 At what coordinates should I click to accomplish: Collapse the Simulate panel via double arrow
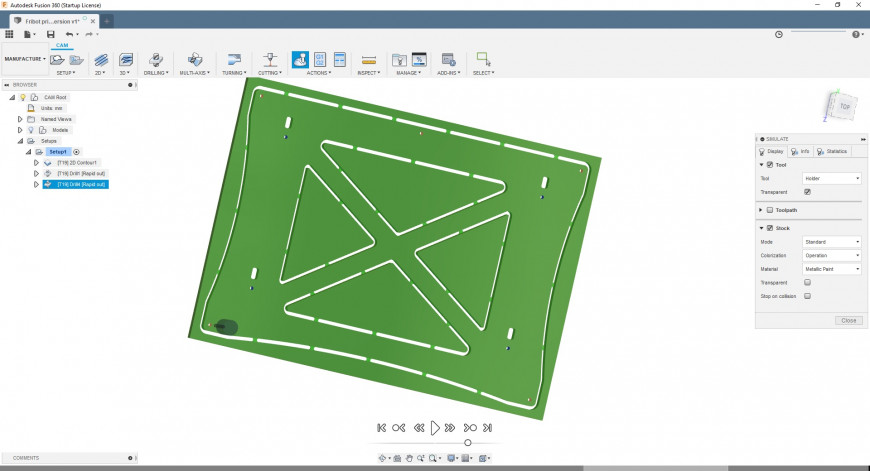863,139
